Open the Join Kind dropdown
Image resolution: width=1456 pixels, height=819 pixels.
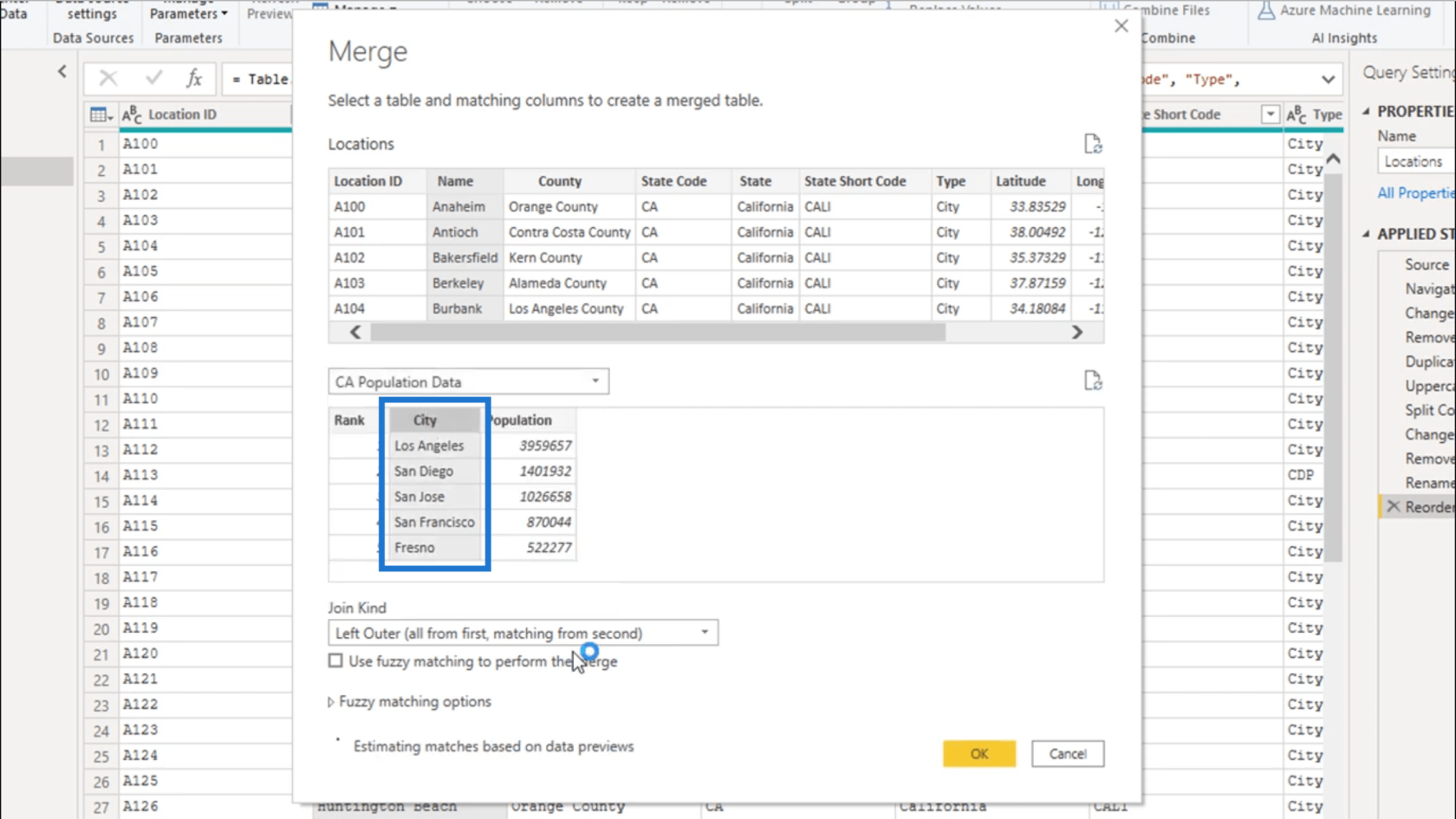click(523, 634)
